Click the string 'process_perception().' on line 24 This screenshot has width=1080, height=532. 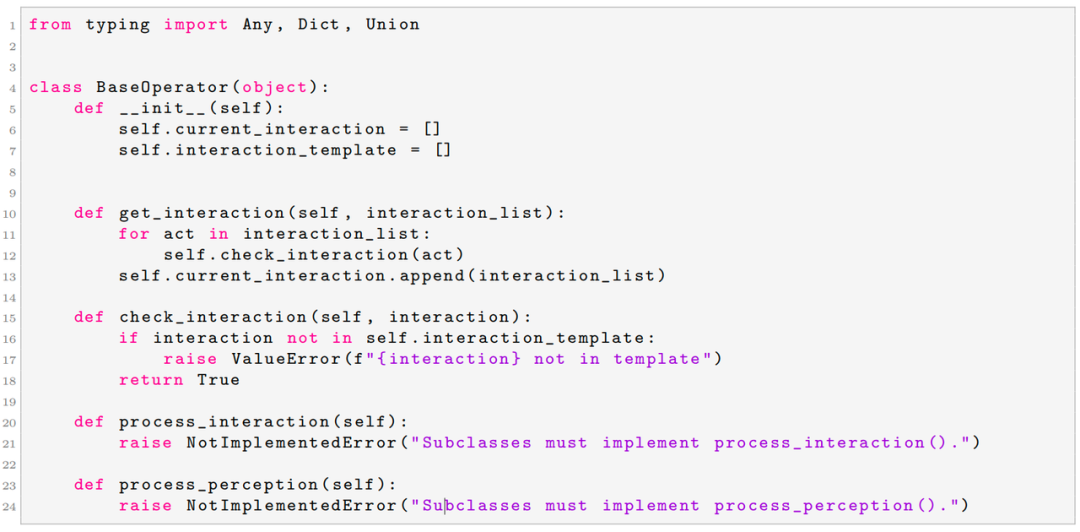(835, 507)
